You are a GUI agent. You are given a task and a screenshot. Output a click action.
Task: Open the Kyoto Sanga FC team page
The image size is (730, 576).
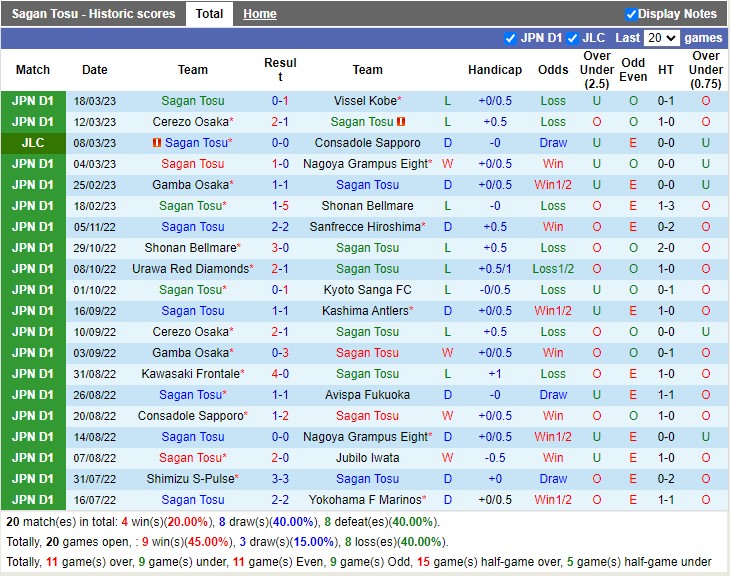coord(367,290)
